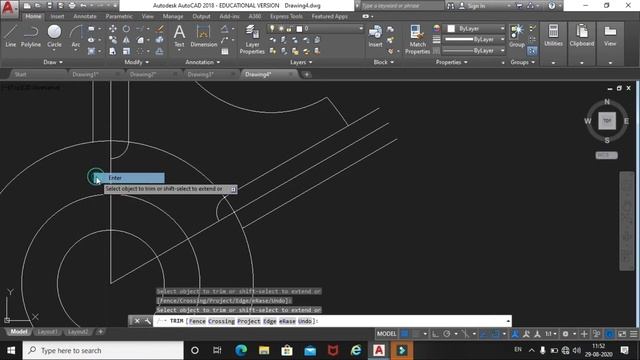640x360 pixels.
Task: Expand the Modify panel
Action: 137,62
